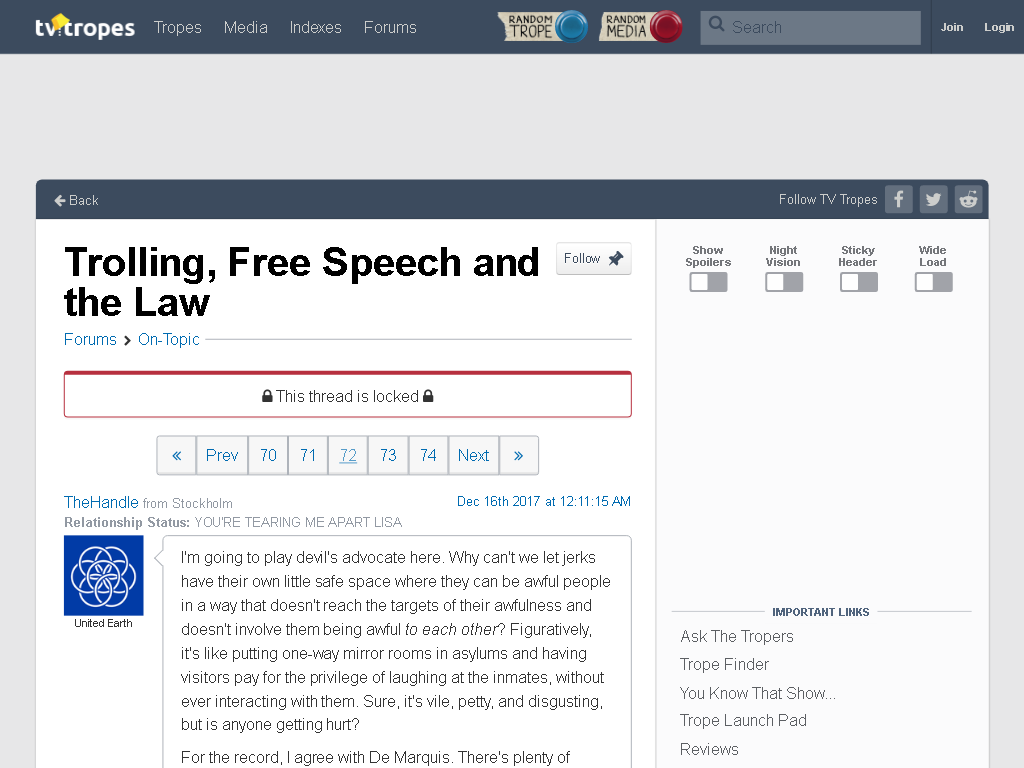Enable Wide Load layout
1024x768 pixels.
coord(934,282)
